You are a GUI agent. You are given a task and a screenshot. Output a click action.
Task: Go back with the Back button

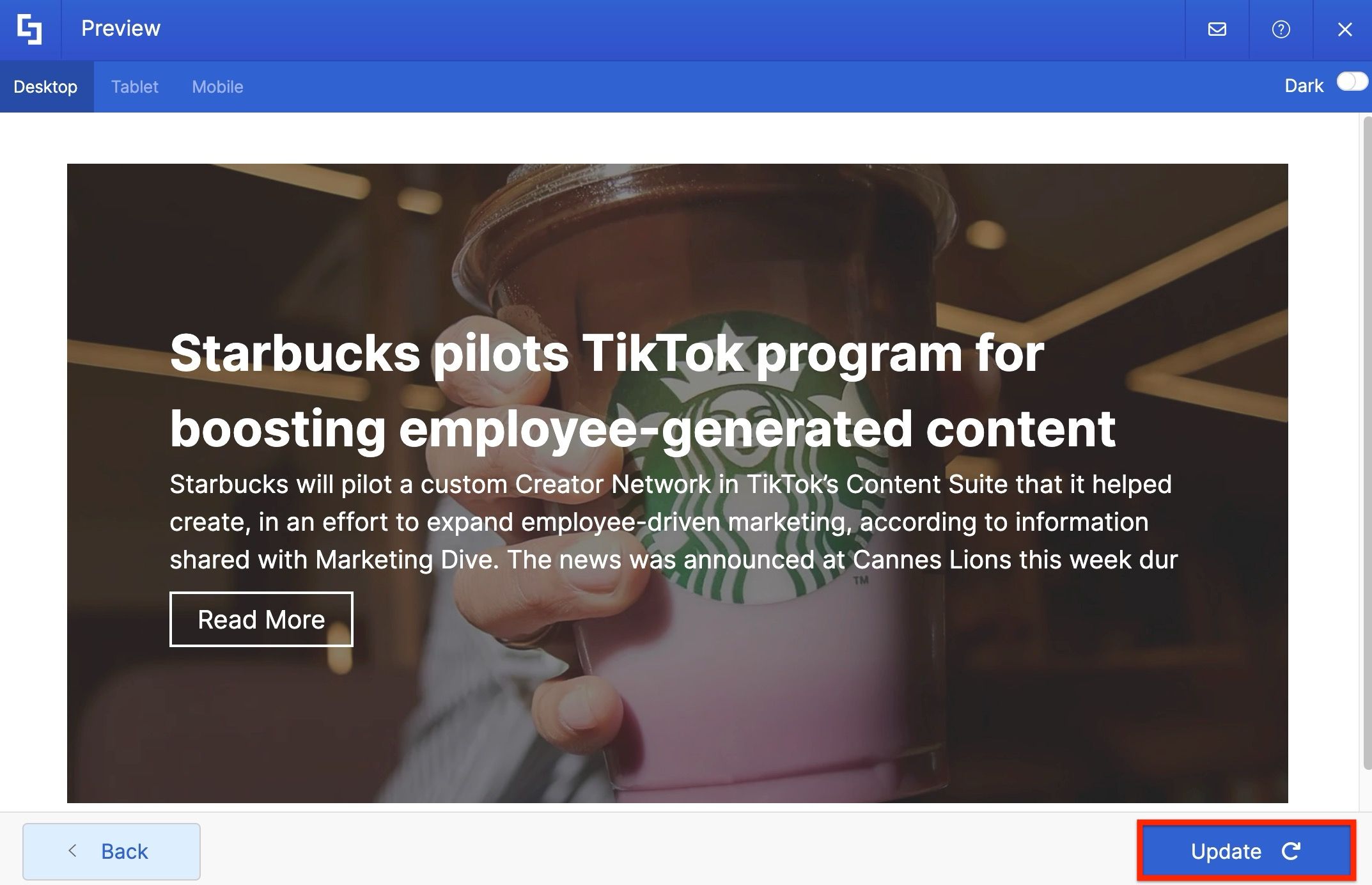click(111, 851)
